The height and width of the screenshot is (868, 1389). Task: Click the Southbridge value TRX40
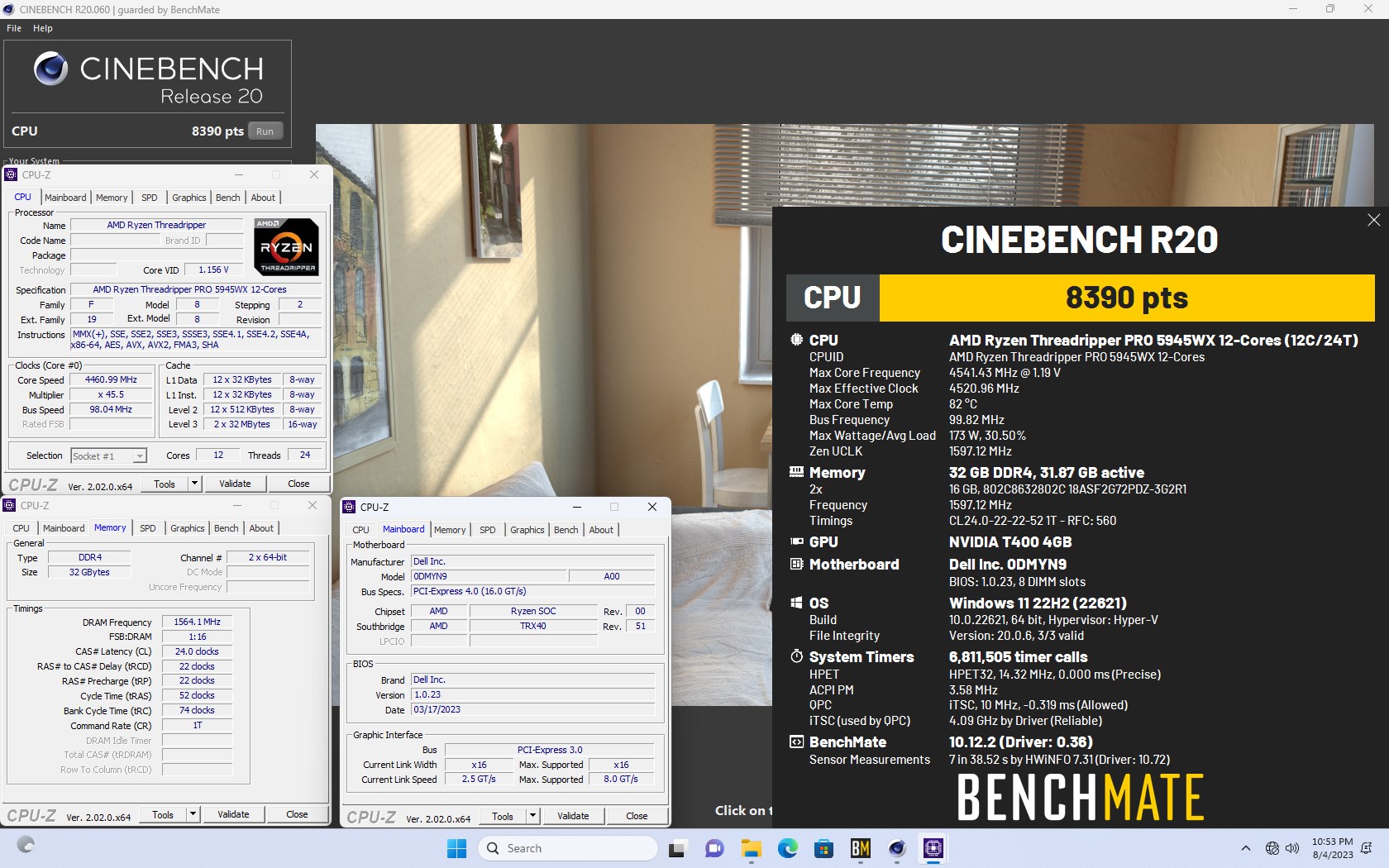click(x=533, y=627)
